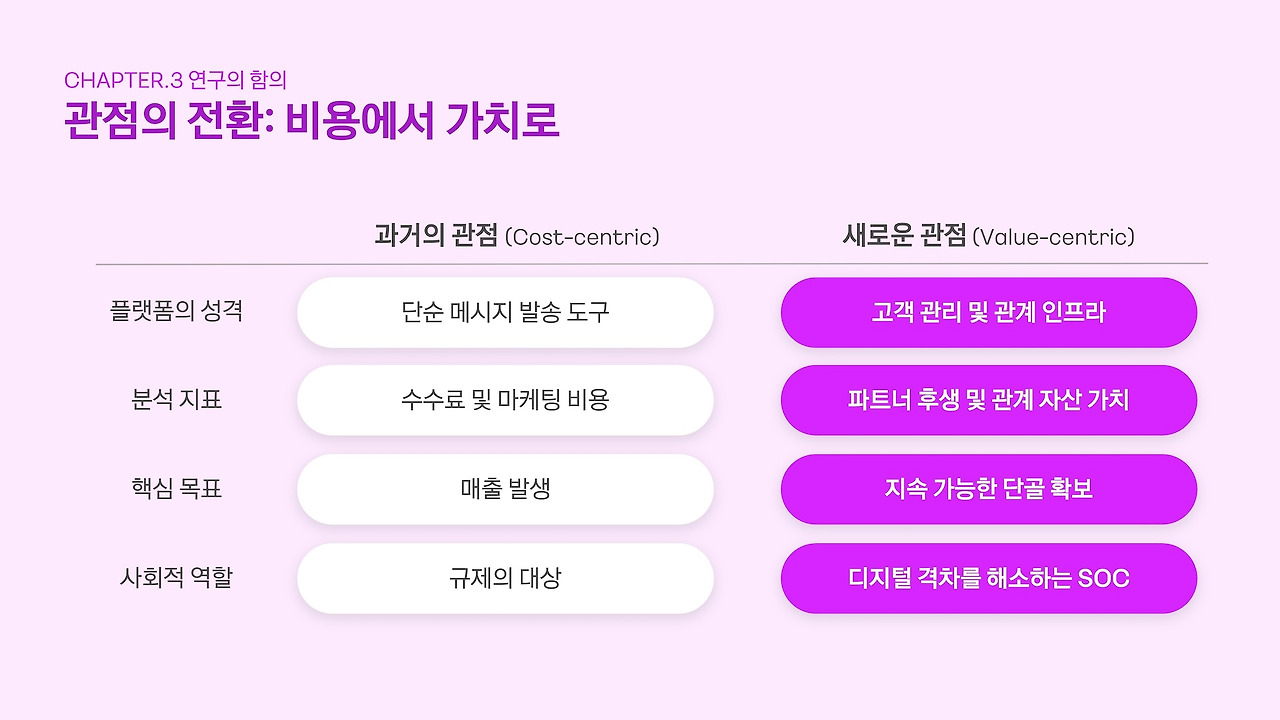Click the row label '플랫폼의 성격'
The image size is (1280, 720).
point(176,311)
